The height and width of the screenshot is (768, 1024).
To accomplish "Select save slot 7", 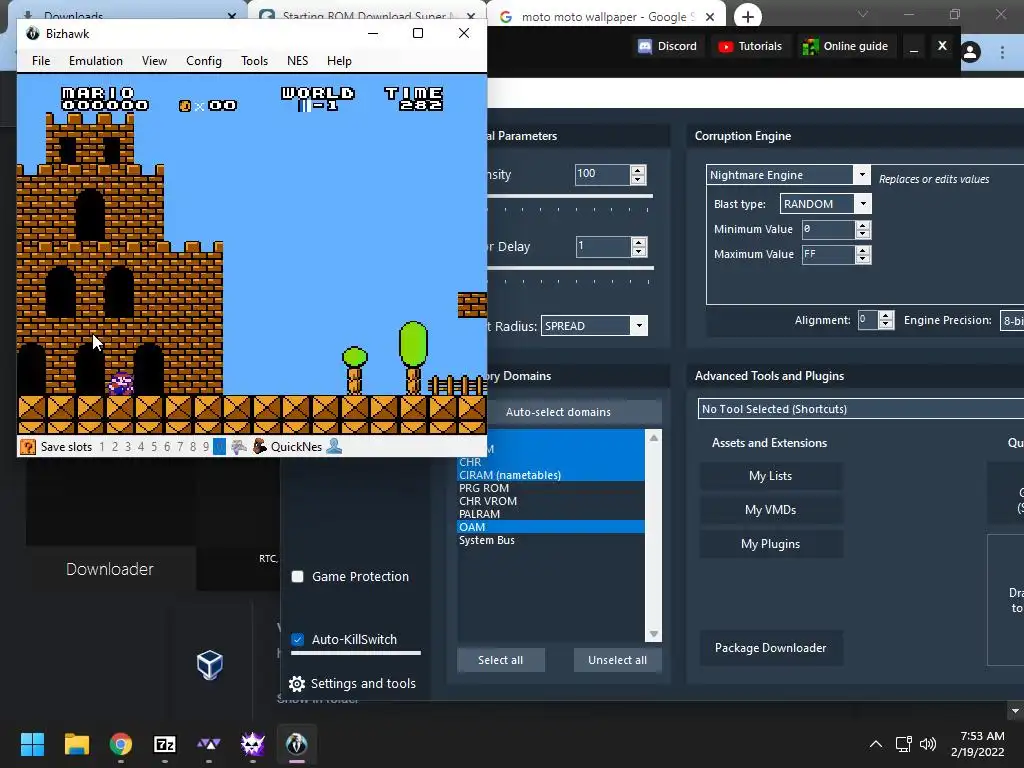I will point(180,447).
